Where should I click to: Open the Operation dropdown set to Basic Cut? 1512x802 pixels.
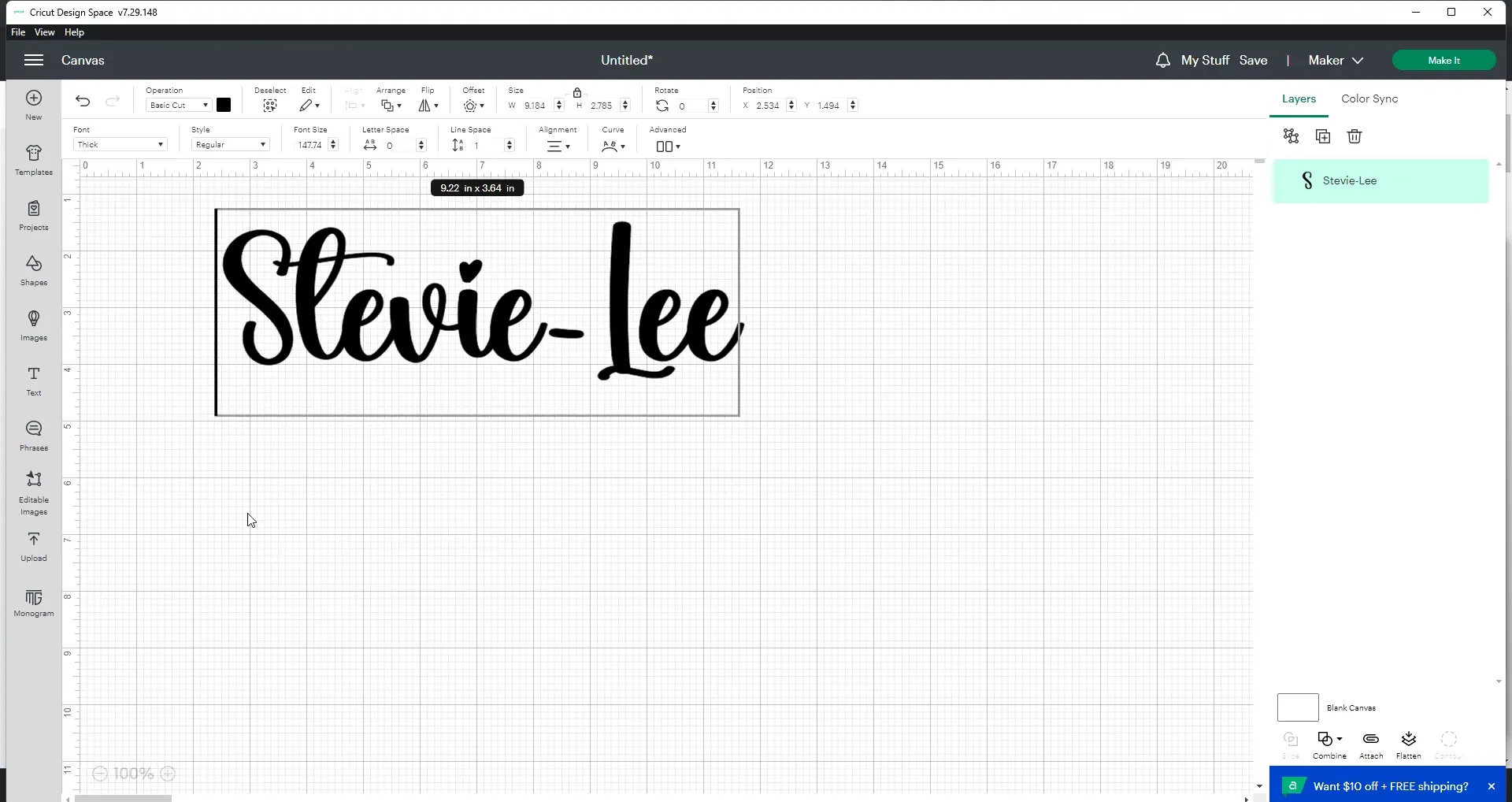coord(179,106)
